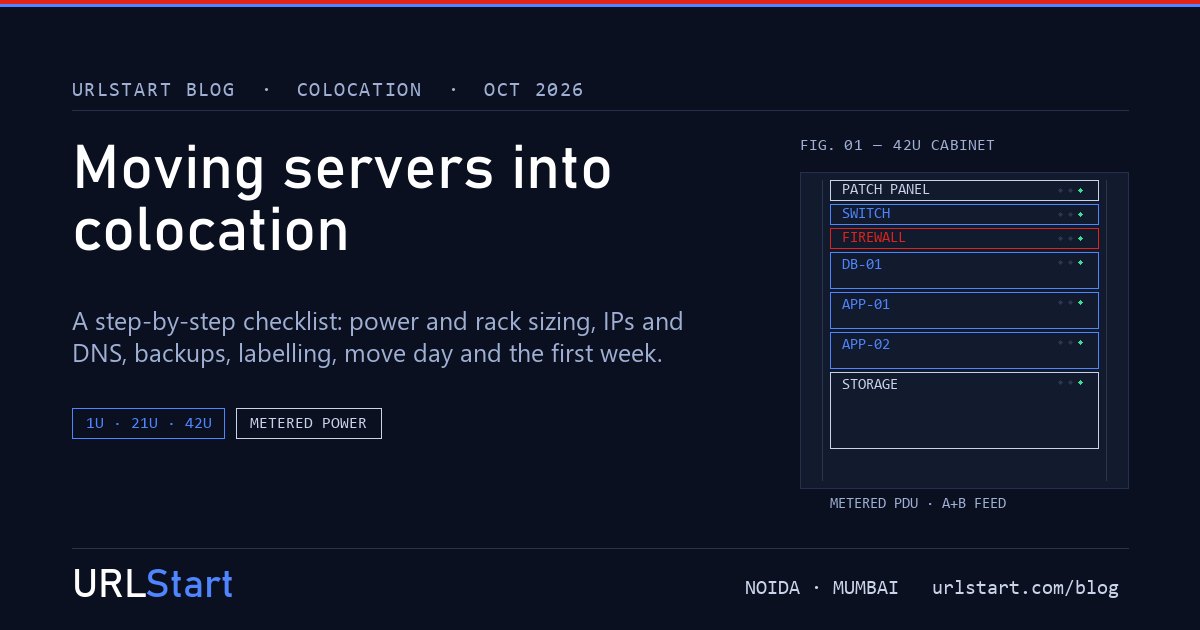Select the 'Moving servers into colocation' headline
Viewport: 1200px width, 630px height.
pos(342,198)
